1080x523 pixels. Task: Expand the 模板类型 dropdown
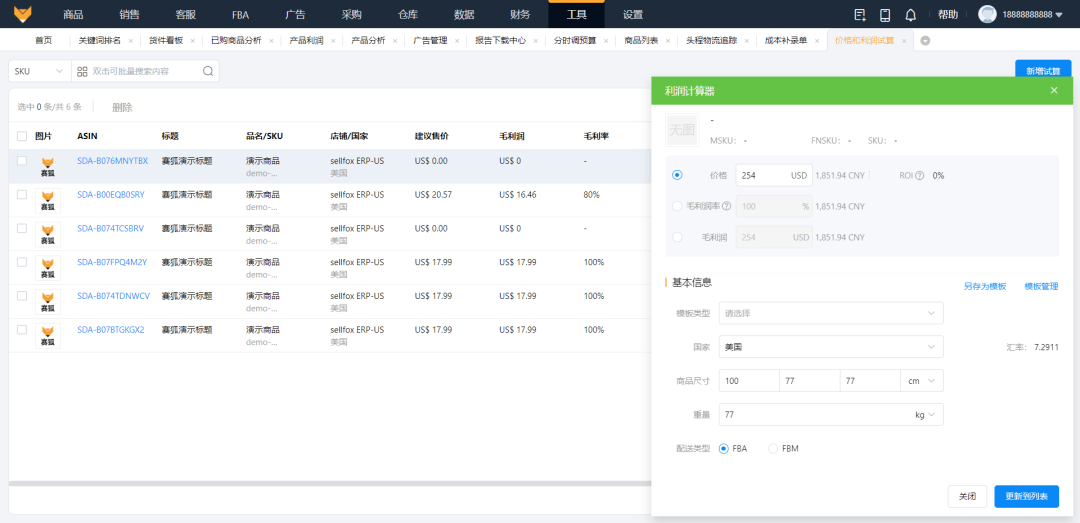[830, 313]
